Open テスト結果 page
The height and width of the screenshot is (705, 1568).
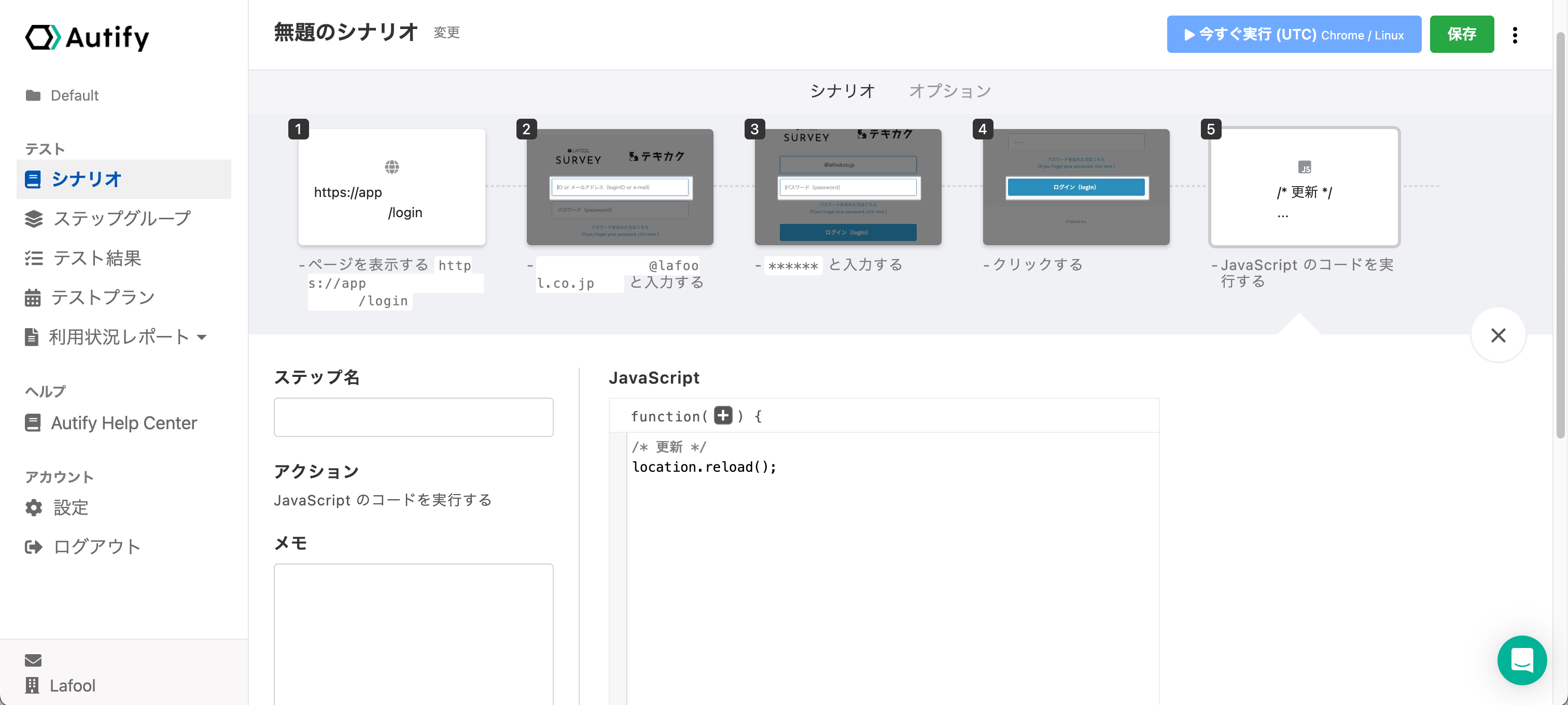(97, 258)
